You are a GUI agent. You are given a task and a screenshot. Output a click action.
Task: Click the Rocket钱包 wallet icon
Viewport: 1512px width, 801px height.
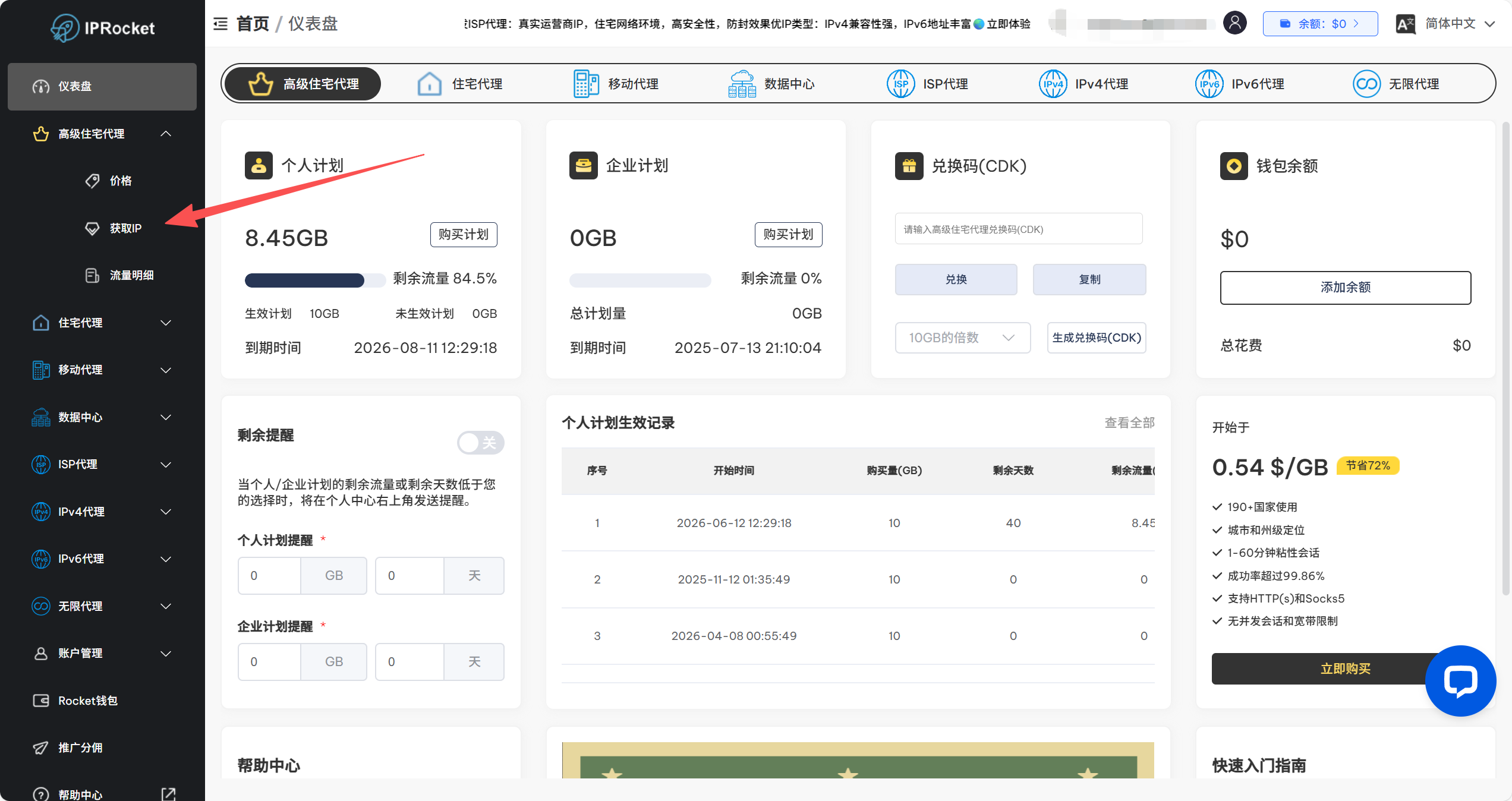[x=40, y=701]
